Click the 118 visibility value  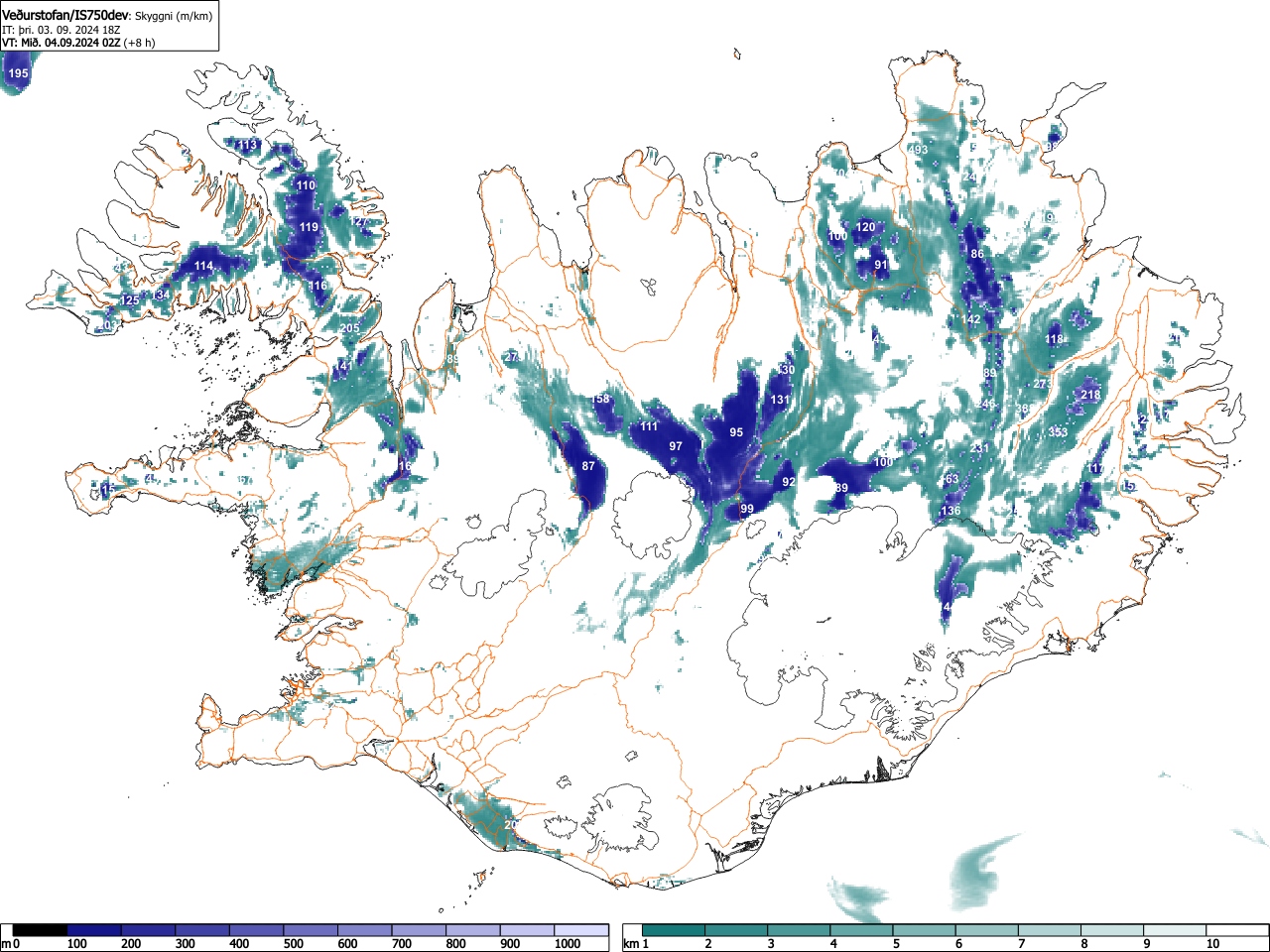[1054, 339]
